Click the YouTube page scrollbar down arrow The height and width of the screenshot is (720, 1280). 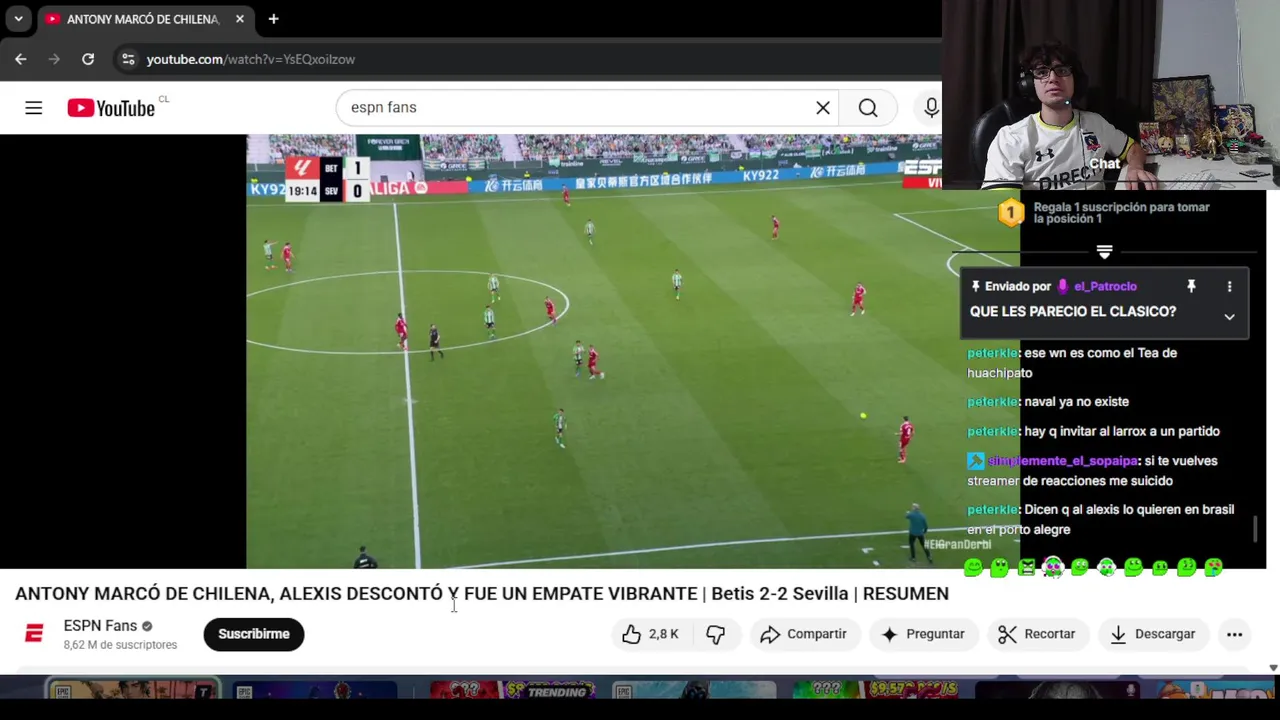[x=1273, y=667]
